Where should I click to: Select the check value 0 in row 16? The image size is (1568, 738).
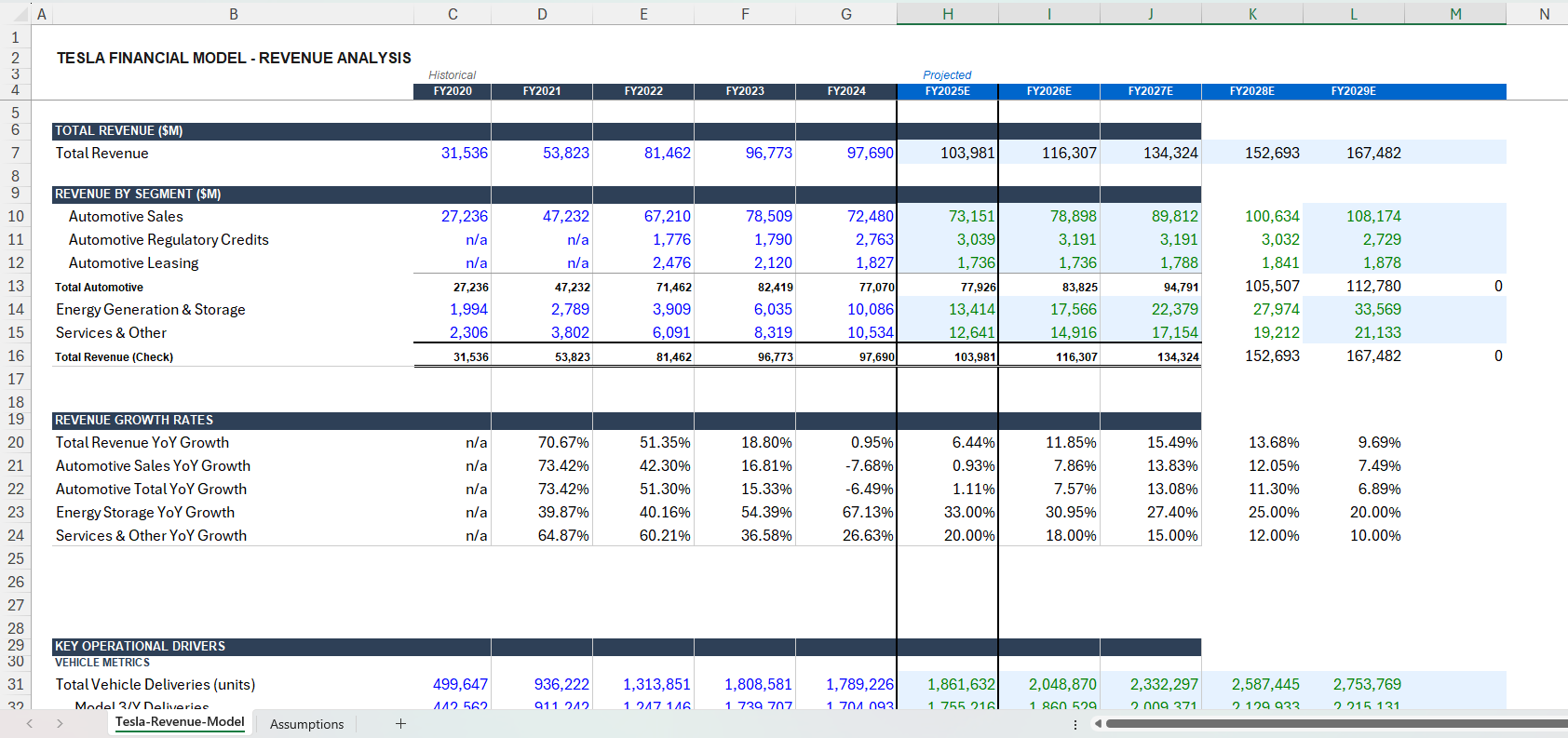tap(1497, 356)
